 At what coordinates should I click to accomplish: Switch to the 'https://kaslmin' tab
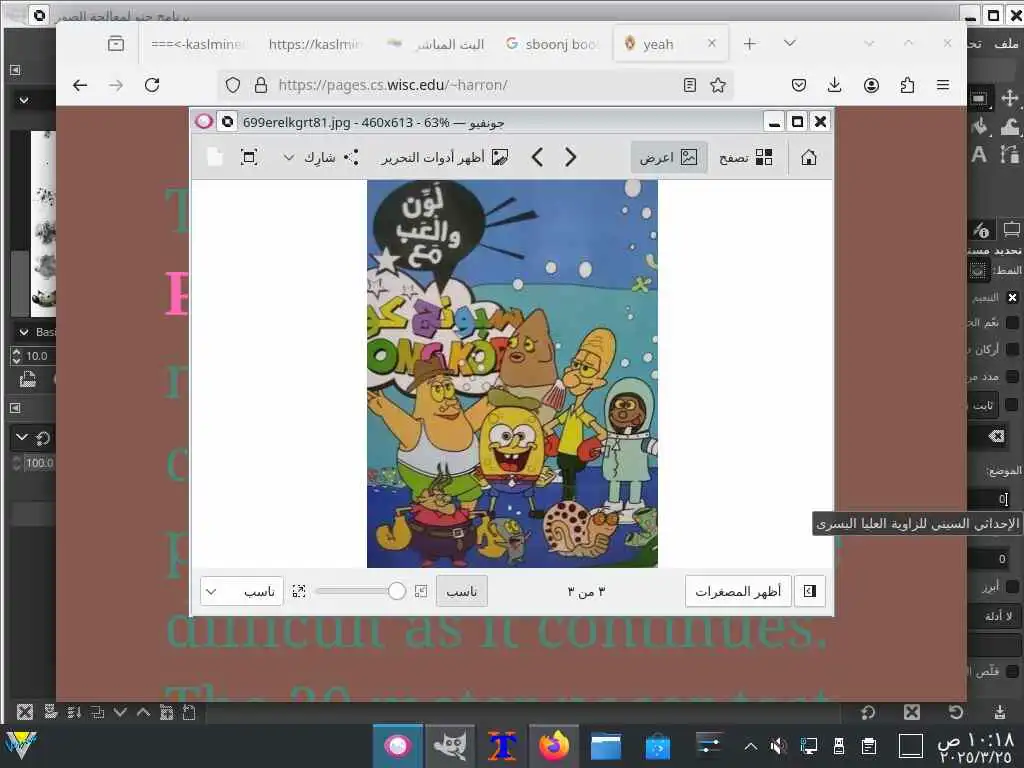coord(315,44)
